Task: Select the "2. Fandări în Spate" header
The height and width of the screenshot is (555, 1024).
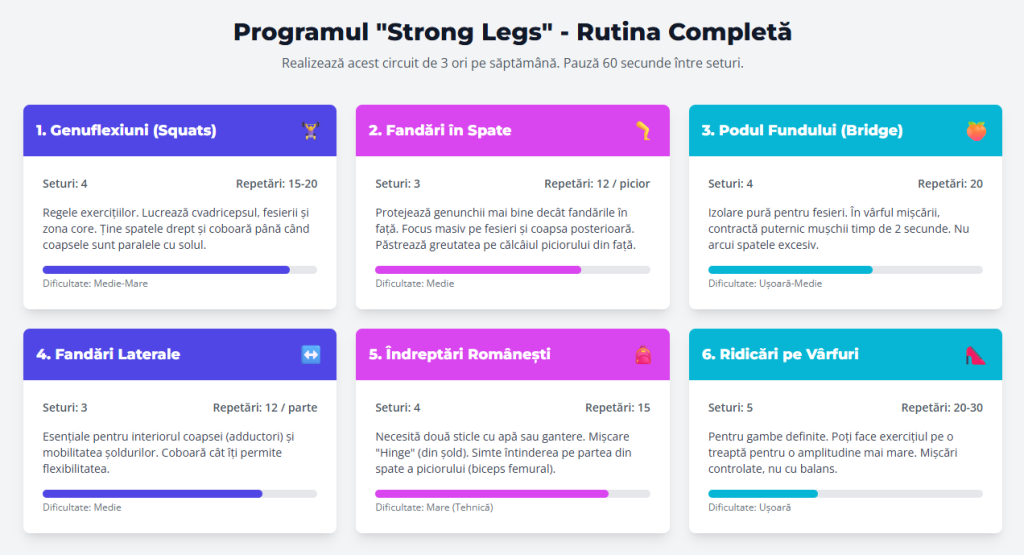Action: [x=440, y=131]
